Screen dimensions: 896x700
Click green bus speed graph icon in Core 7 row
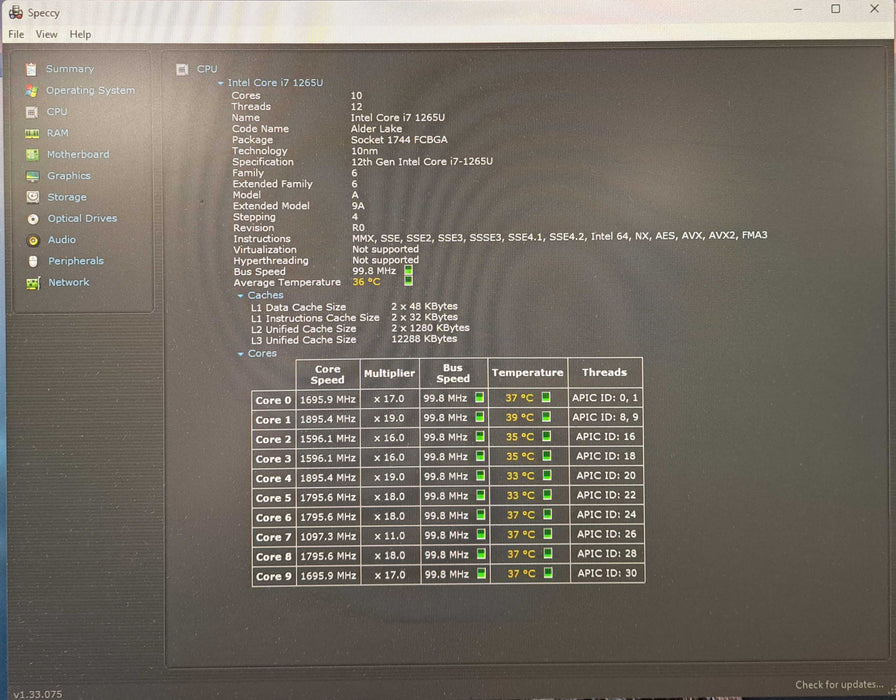481,534
